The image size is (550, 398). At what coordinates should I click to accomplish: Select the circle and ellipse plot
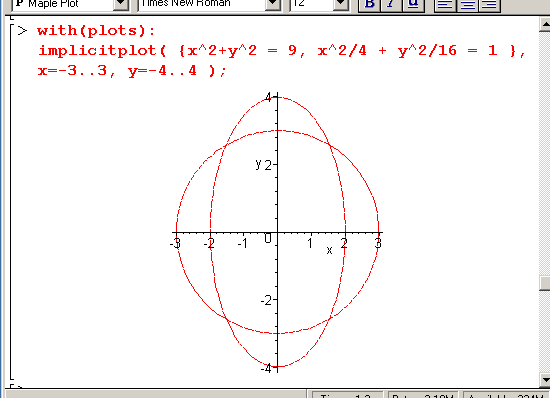coord(277,232)
